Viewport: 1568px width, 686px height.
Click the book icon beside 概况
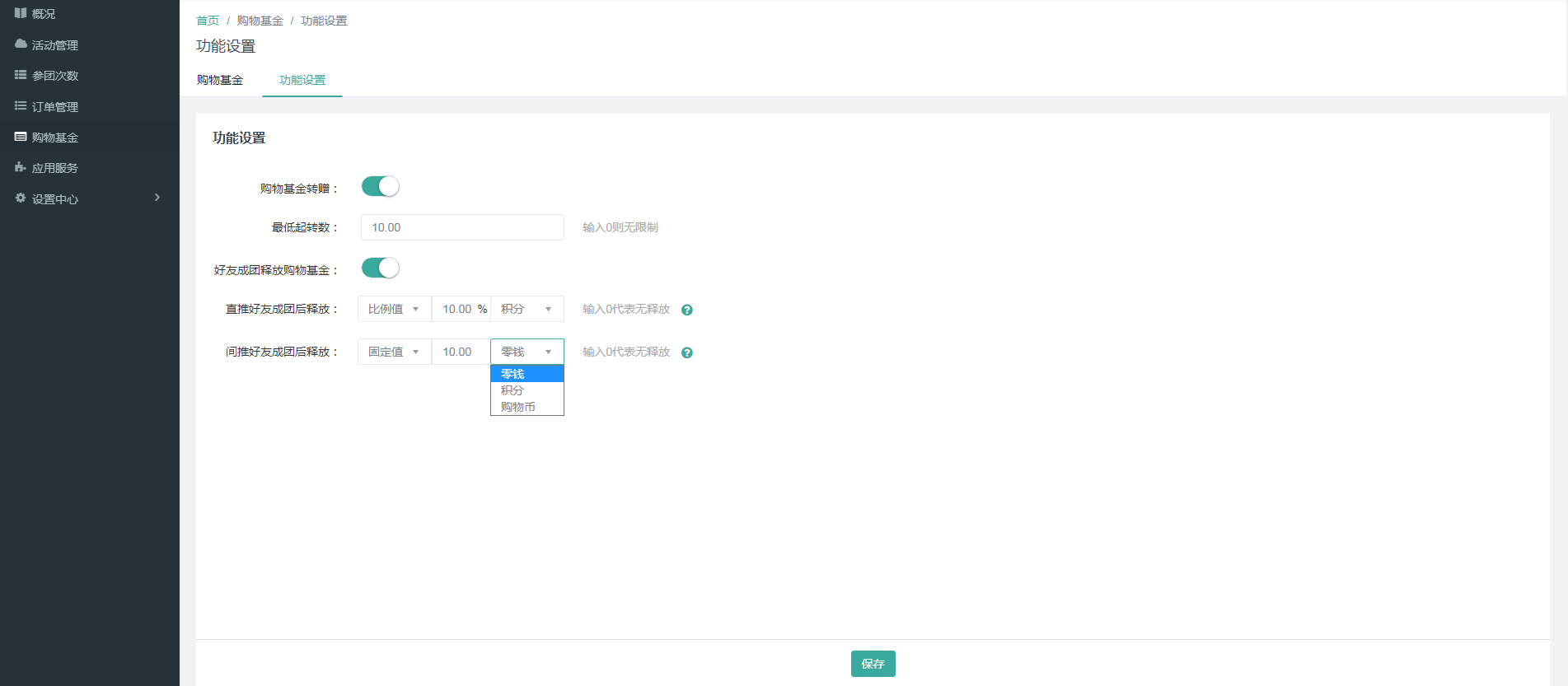coord(21,13)
